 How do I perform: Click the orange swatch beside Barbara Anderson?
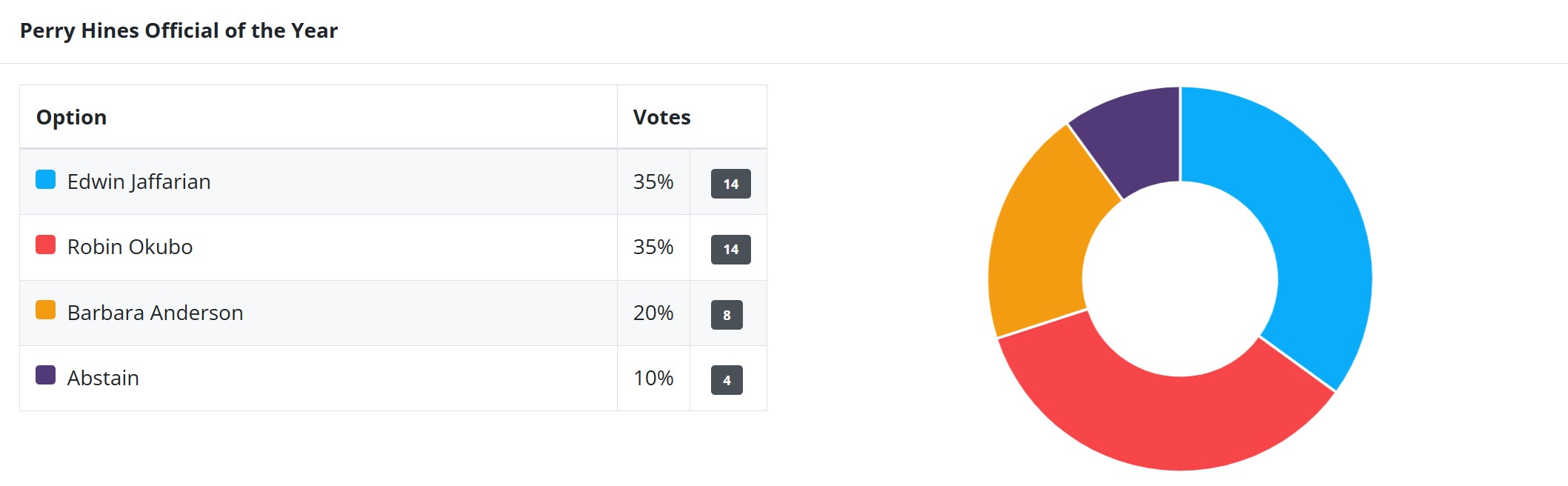pos(46,310)
